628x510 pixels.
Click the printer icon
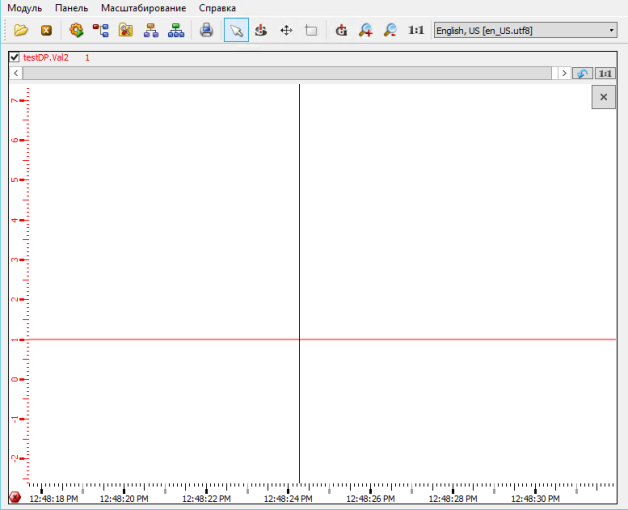(207, 31)
